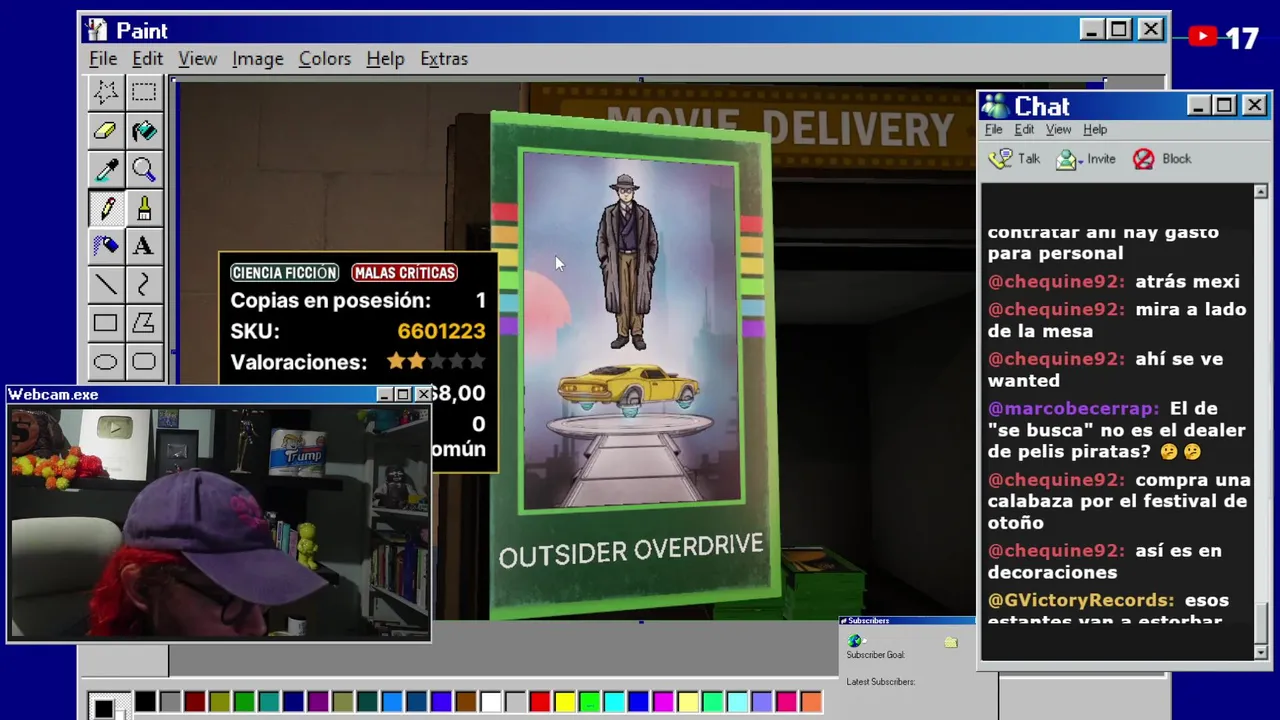Click the @marcobecerrap username in chat
Image resolution: width=1280 pixels, height=720 pixels.
[1073, 408]
